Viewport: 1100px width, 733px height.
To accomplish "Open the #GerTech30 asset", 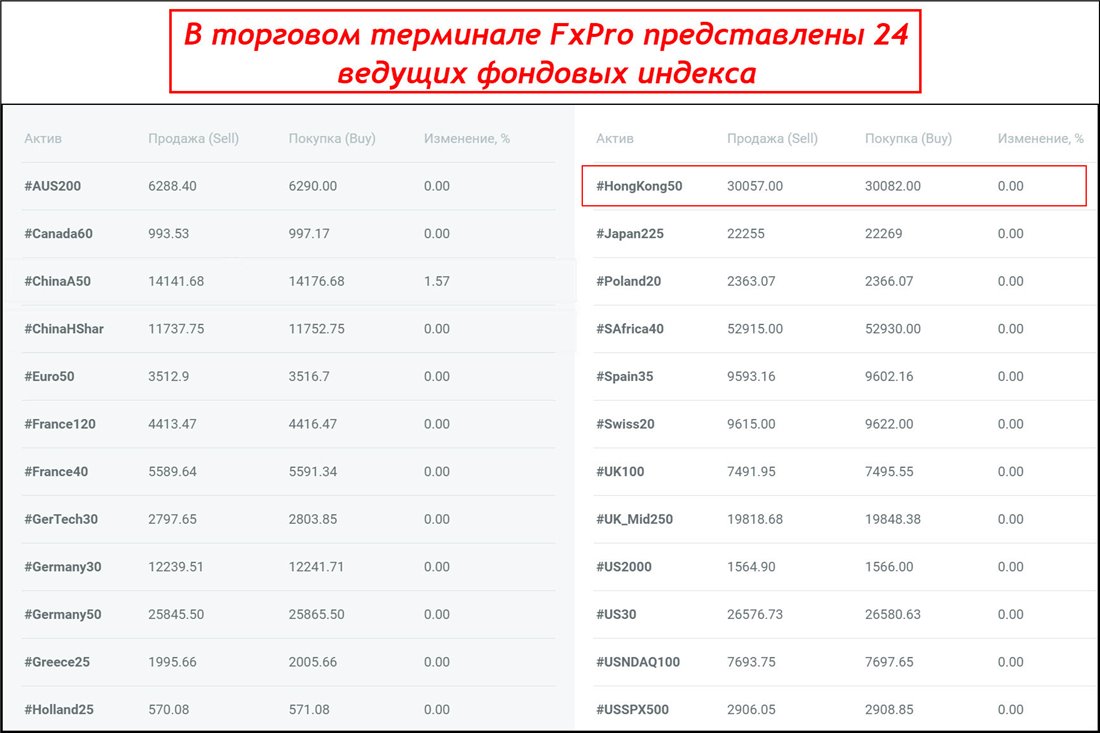I will coord(61,520).
